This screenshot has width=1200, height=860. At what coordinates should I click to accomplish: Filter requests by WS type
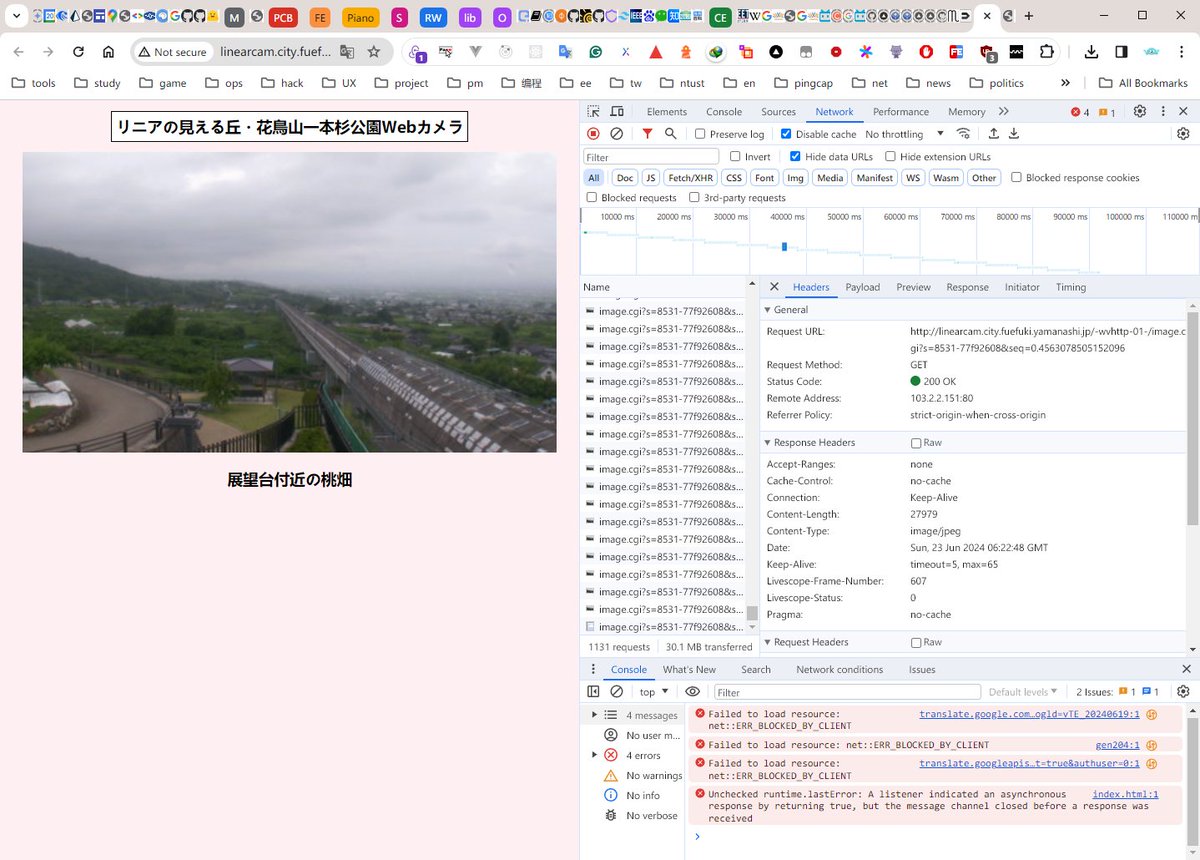point(912,177)
